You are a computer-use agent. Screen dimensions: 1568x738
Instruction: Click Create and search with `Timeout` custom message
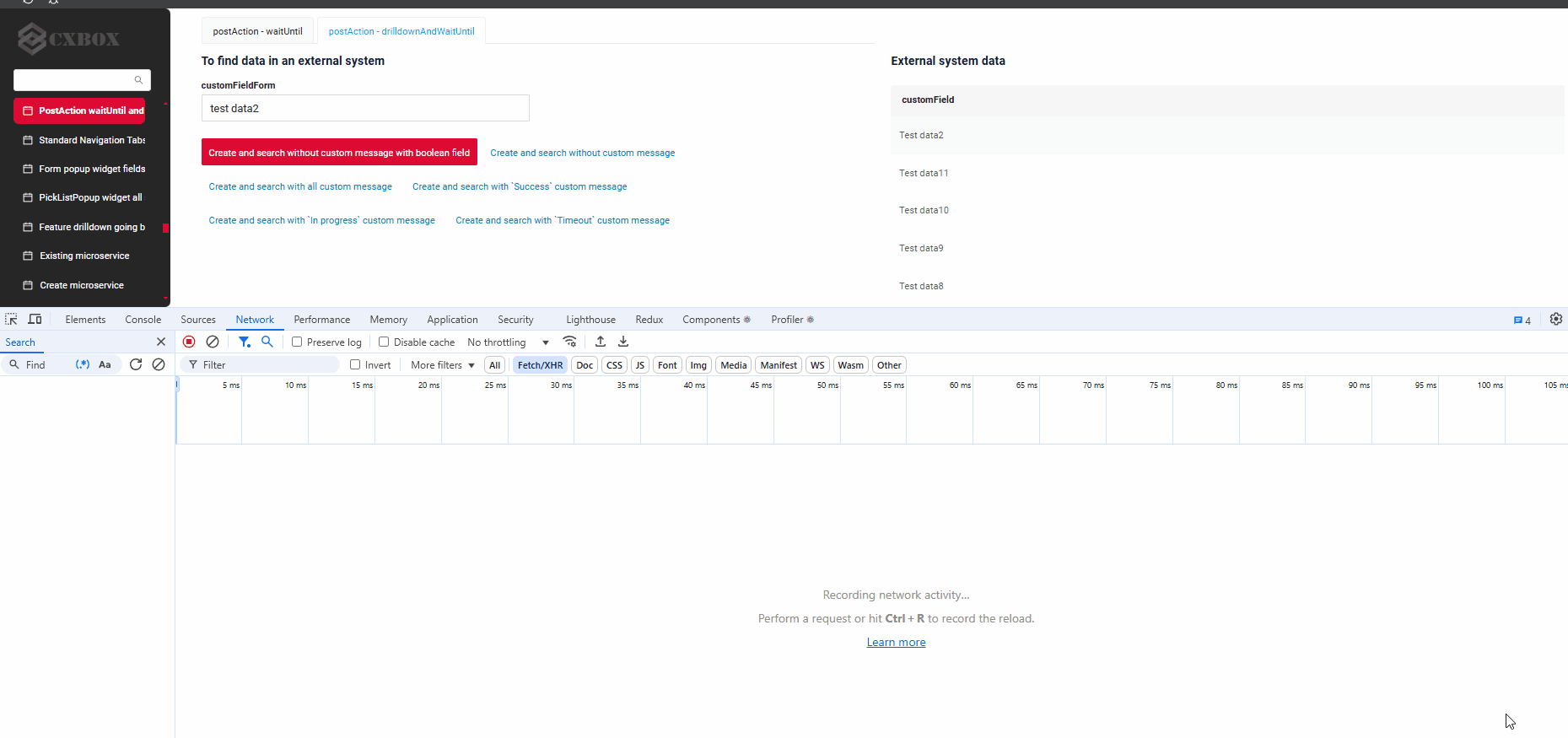click(563, 220)
